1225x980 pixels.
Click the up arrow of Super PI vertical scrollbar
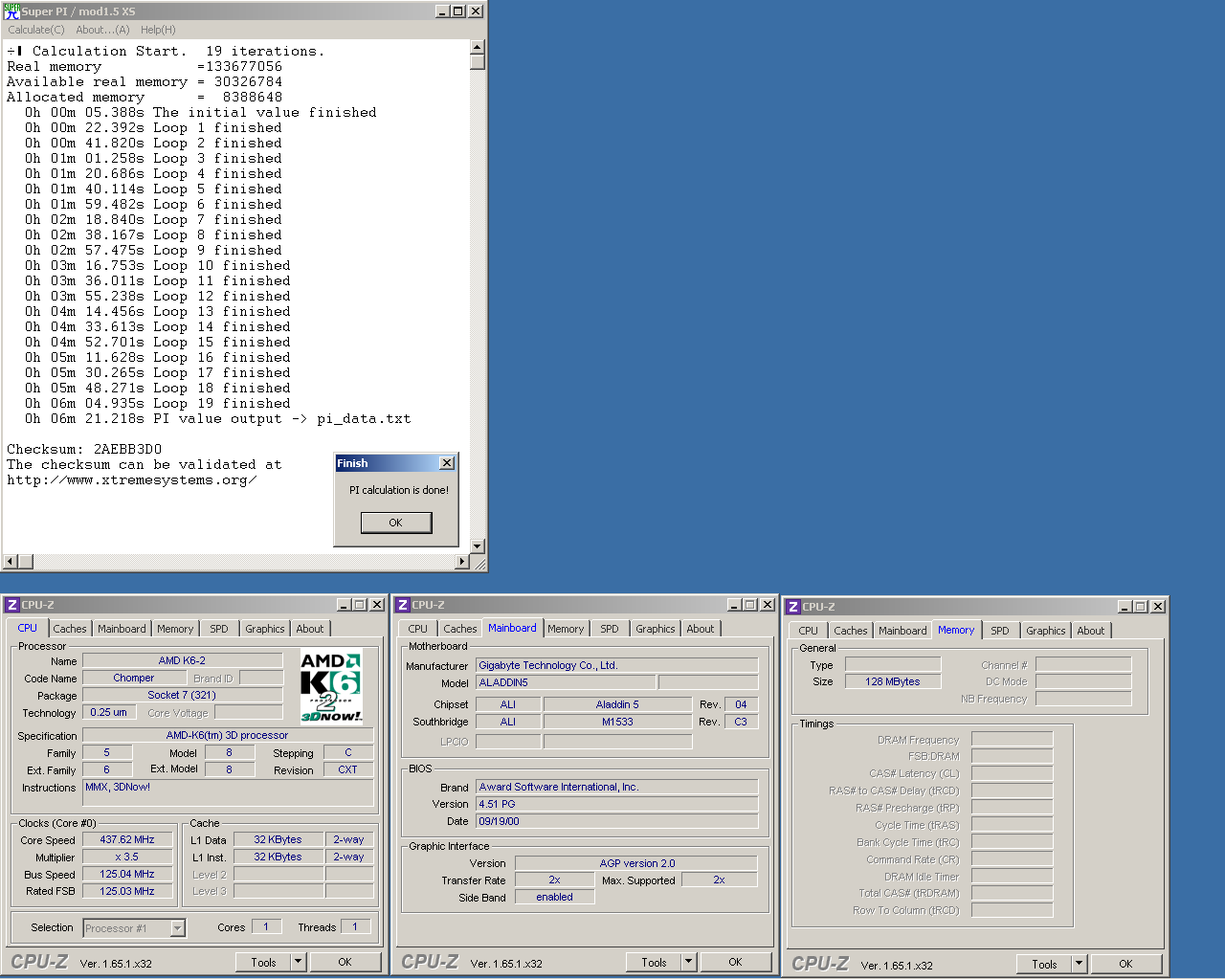478,47
